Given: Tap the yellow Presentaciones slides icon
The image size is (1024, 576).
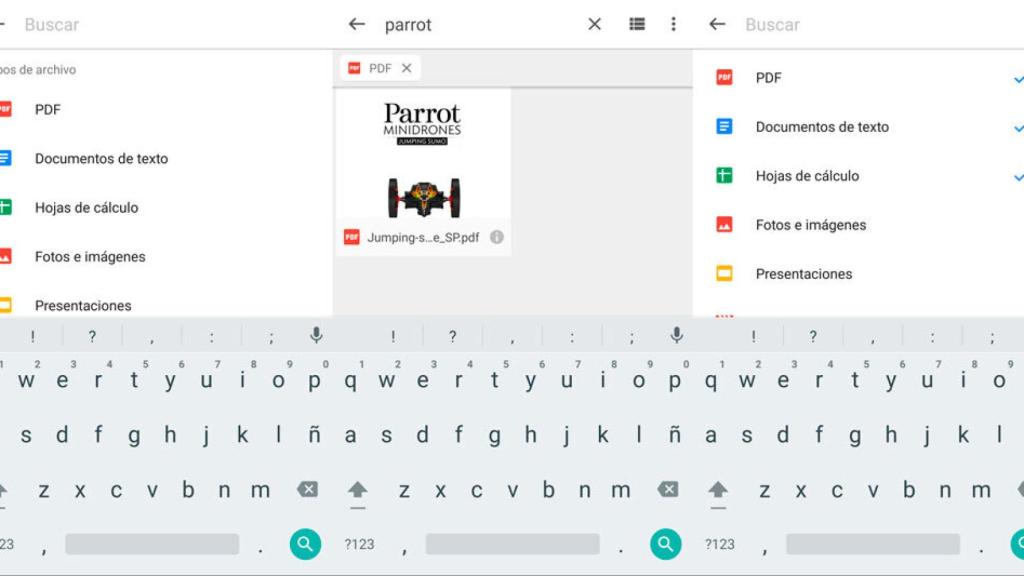Looking at the screenshot, I should coord(10,305).
